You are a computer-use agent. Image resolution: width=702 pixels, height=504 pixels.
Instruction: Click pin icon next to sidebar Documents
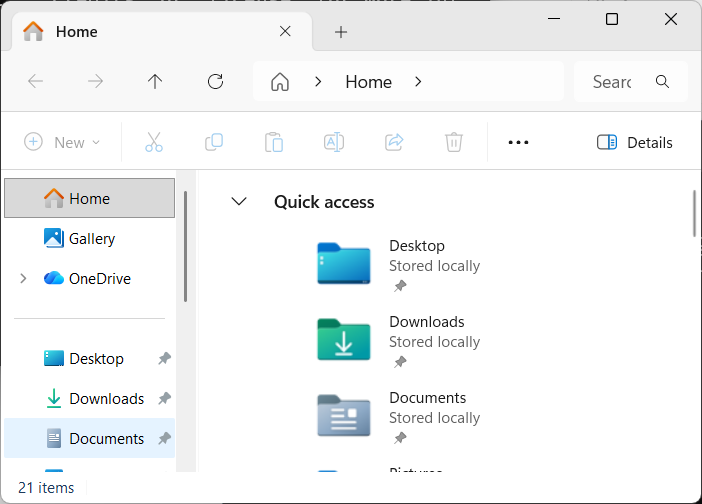pyautogui.click(x=165, y=438)
